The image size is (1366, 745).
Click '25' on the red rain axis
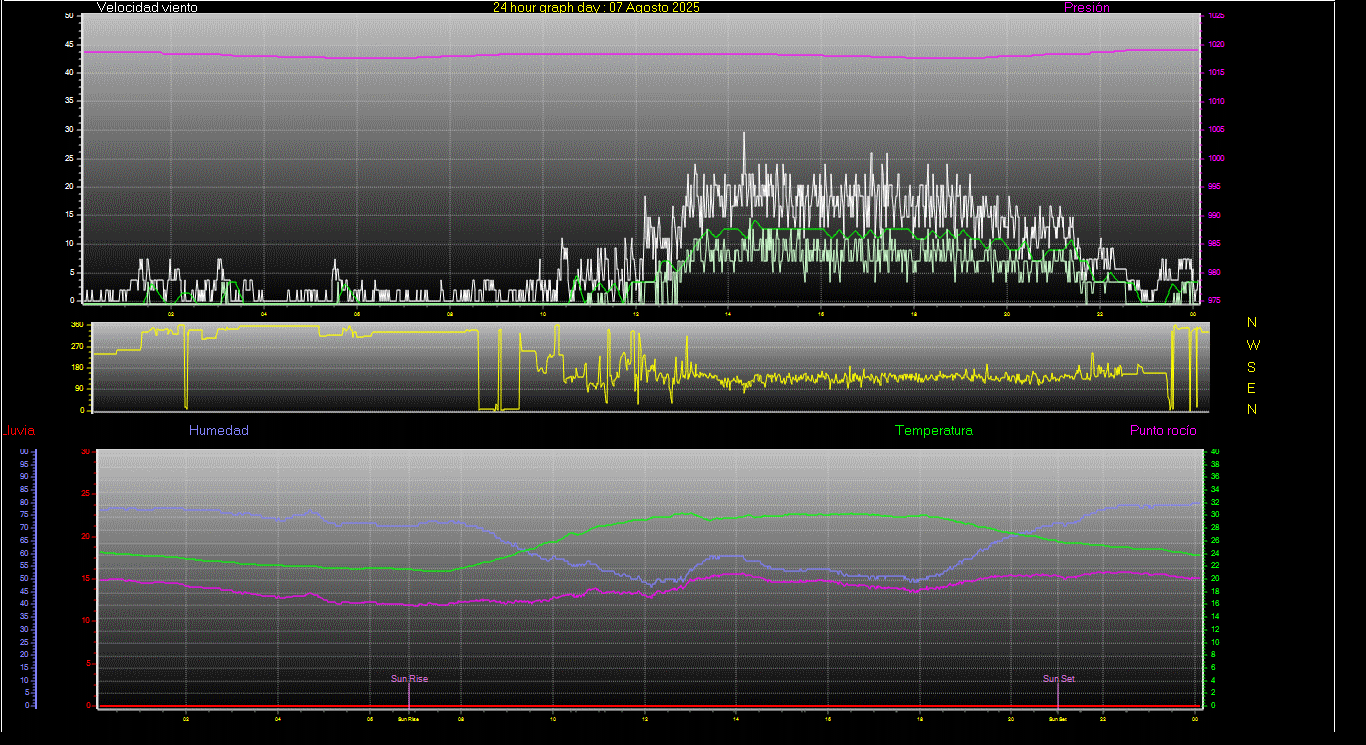tap(86, 494)
